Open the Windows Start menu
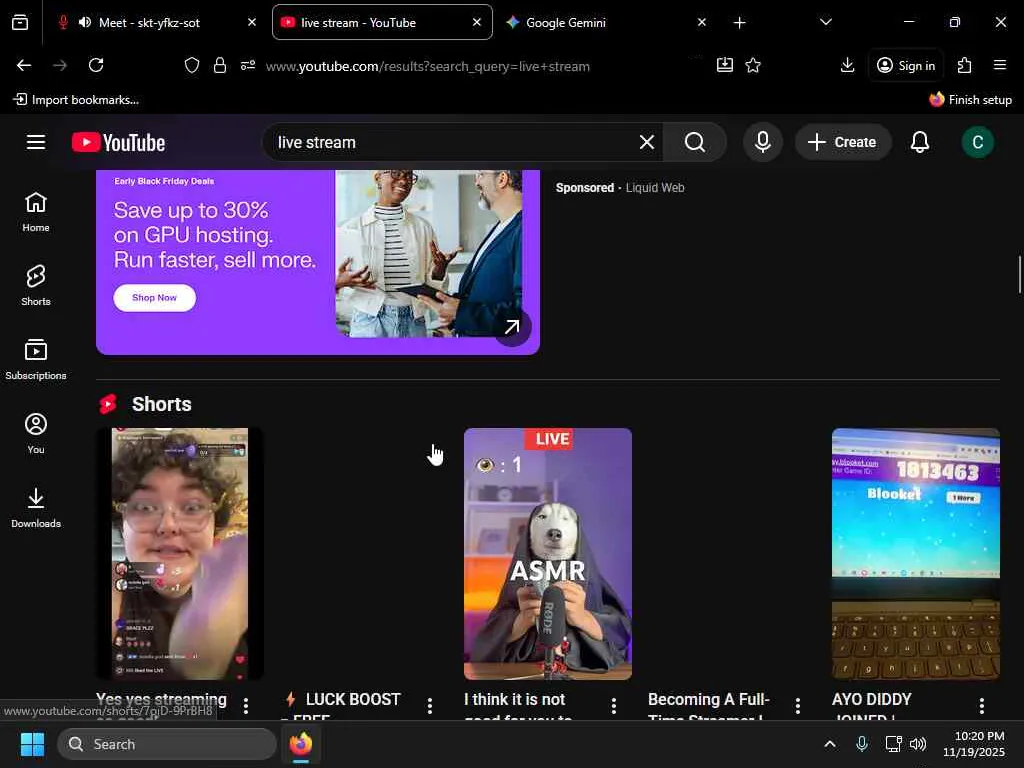Image resolution: width=1024 pixels, height=768 pixels. click(32, 744)
